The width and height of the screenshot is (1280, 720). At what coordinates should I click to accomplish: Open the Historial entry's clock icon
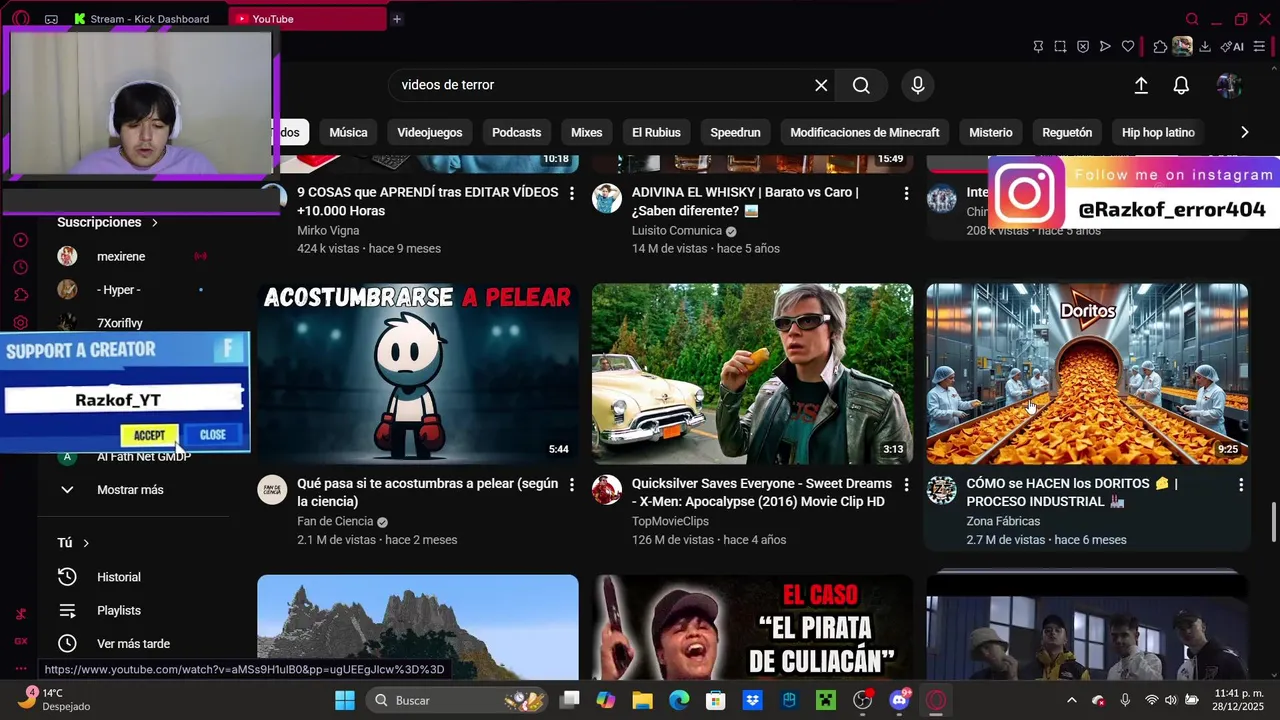point(67,577)
